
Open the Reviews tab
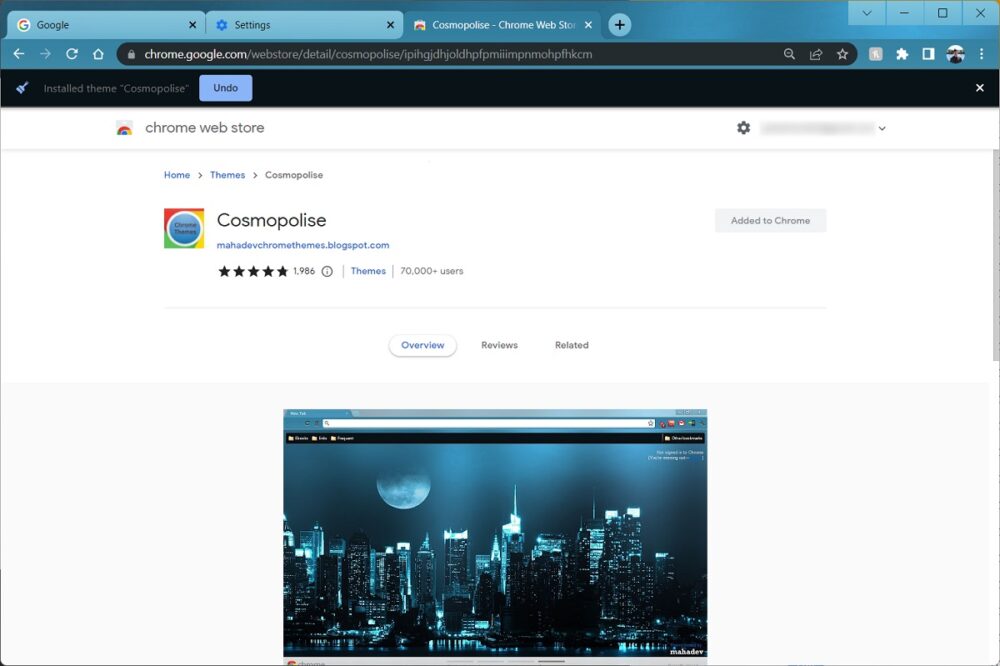point(499,345)
